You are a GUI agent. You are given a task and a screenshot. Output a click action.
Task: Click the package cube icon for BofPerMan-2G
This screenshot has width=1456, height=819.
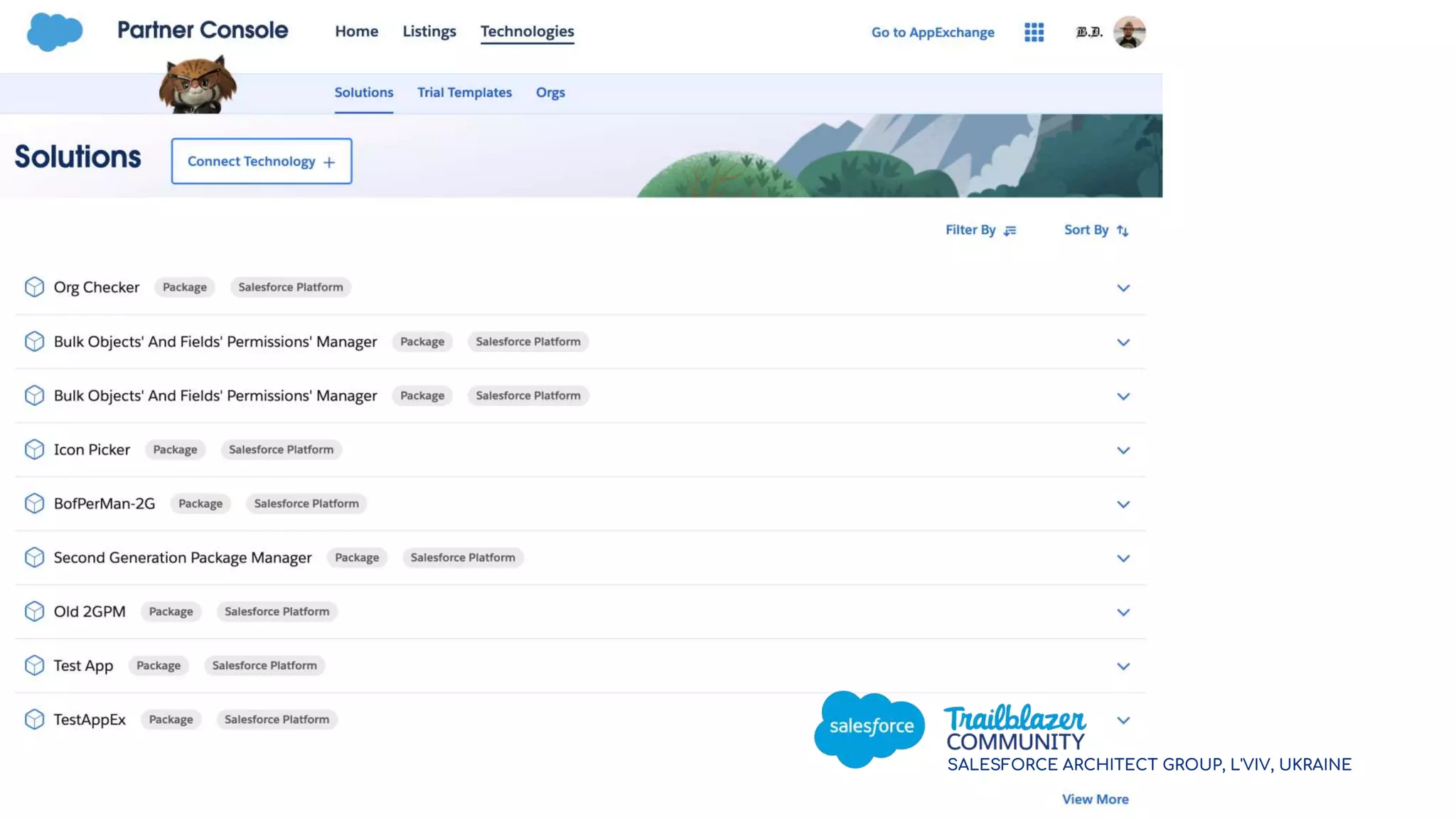[34, 503]
